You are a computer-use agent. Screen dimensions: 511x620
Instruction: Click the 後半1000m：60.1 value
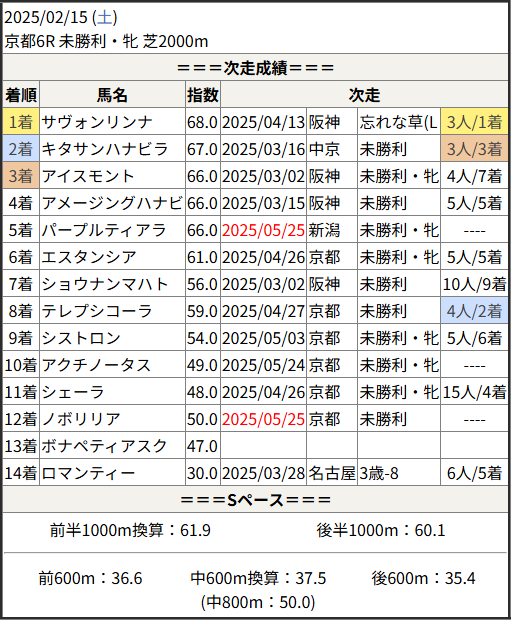(381, 530)
